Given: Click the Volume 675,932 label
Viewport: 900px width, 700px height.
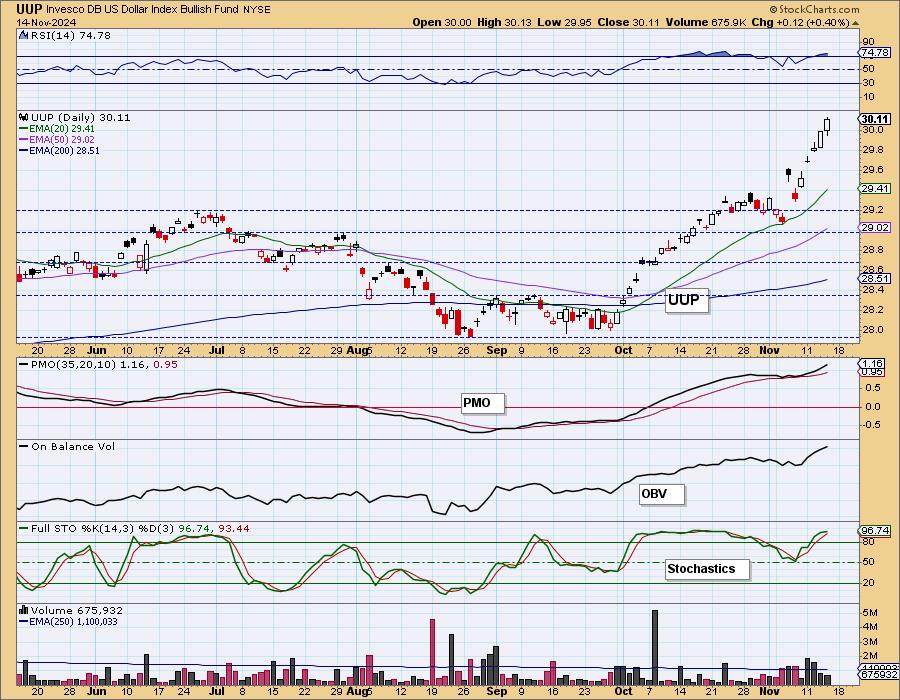Looking at the screenshot, I should click(x=77, y=611).
